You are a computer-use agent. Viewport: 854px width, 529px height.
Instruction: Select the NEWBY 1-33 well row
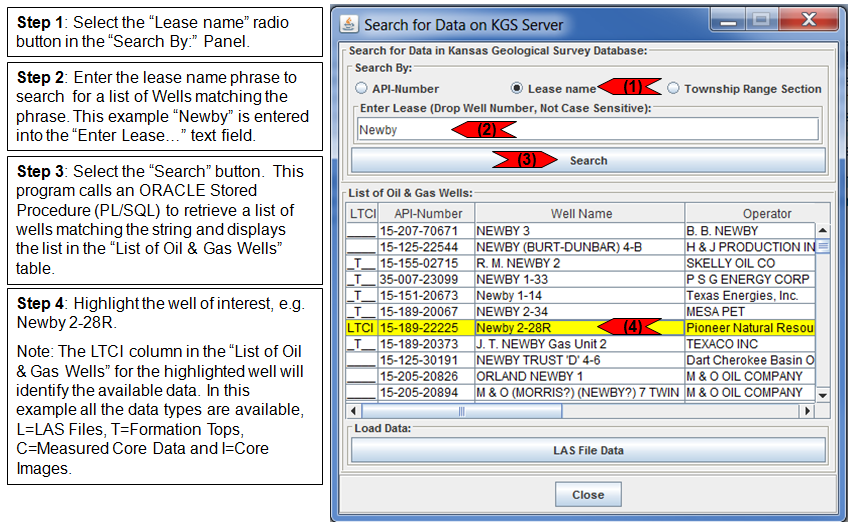coord(581,279)
